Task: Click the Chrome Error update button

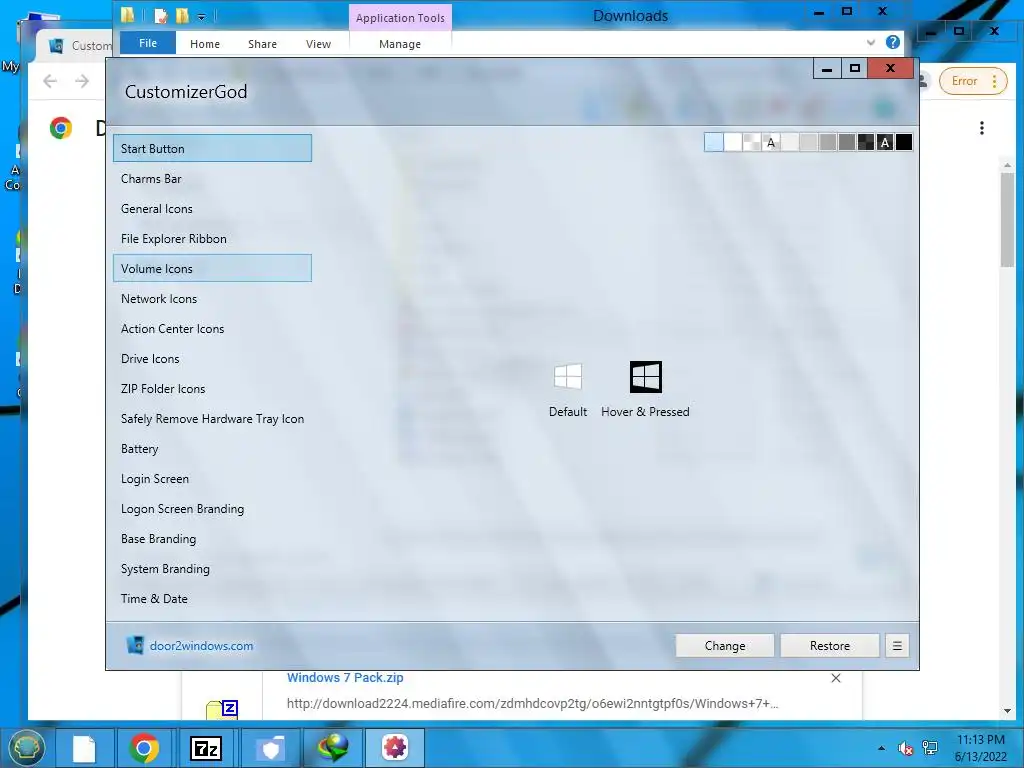Action: point(972,81)
